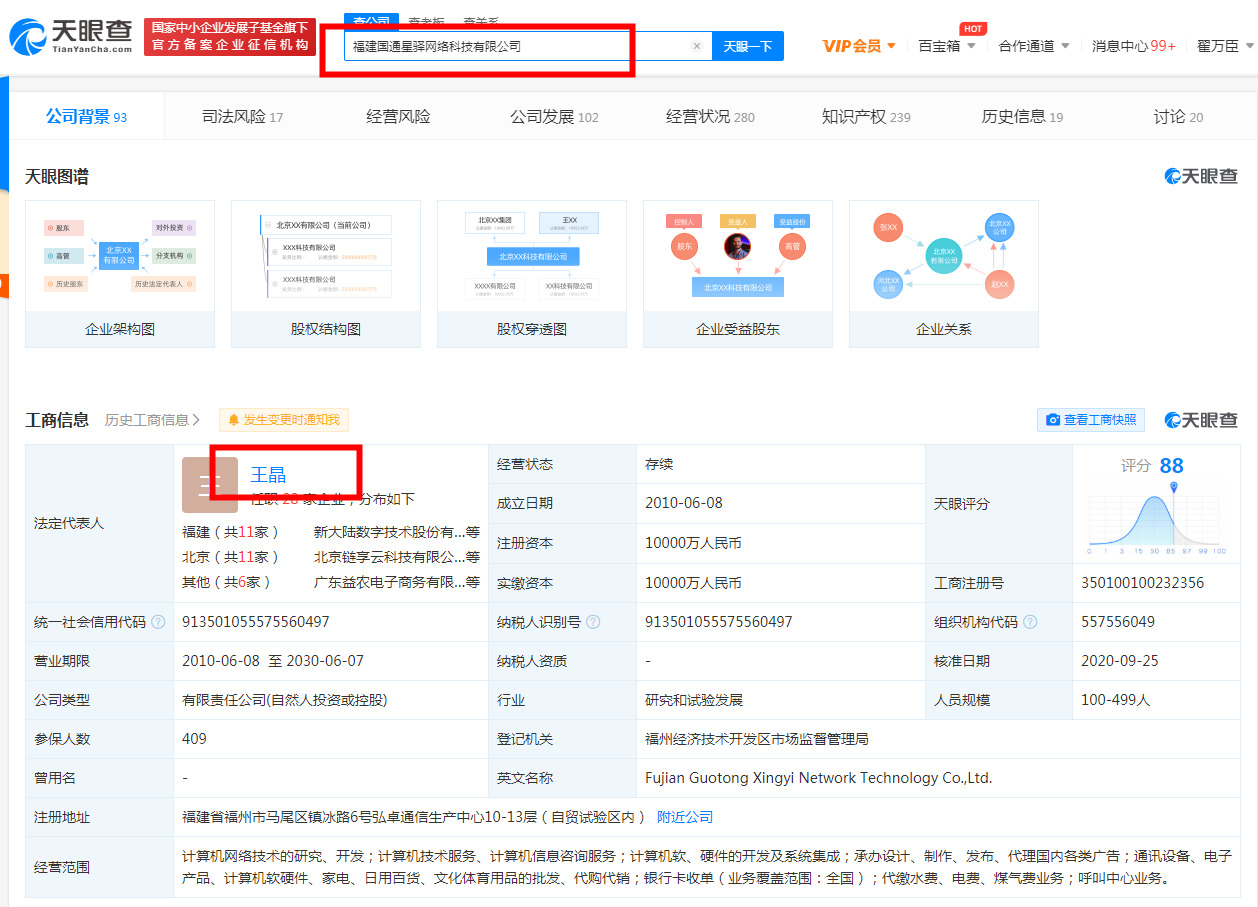
Task: Click the TianYanCha logo in the header
Action: [70, 37]
